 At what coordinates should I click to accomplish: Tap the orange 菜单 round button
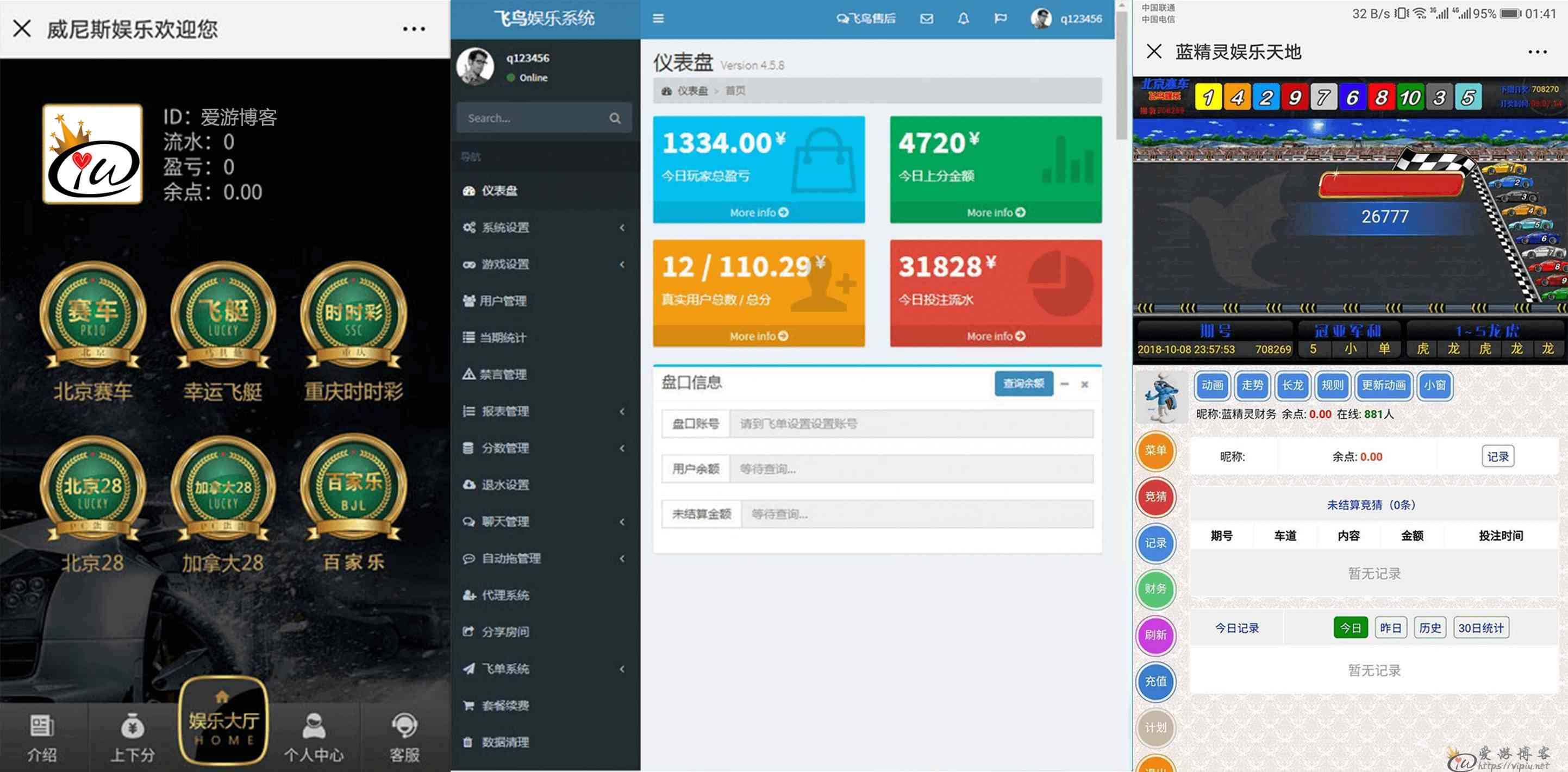point(1155,451)
